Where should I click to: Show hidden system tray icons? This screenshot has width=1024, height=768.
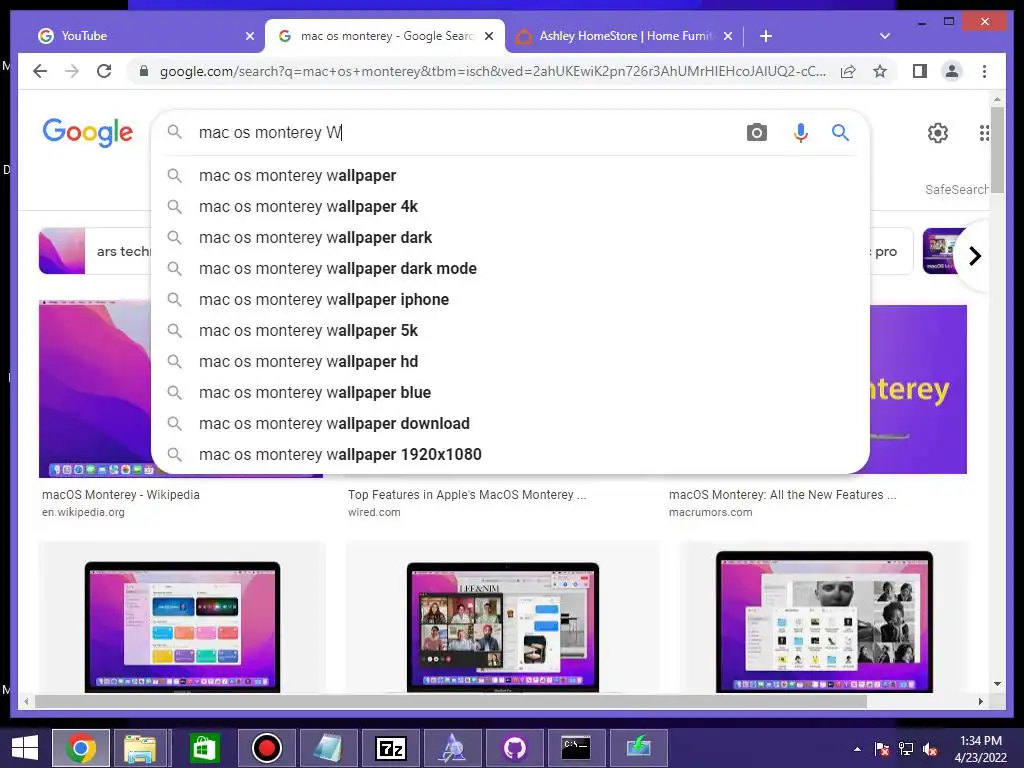tap(857, 749)
